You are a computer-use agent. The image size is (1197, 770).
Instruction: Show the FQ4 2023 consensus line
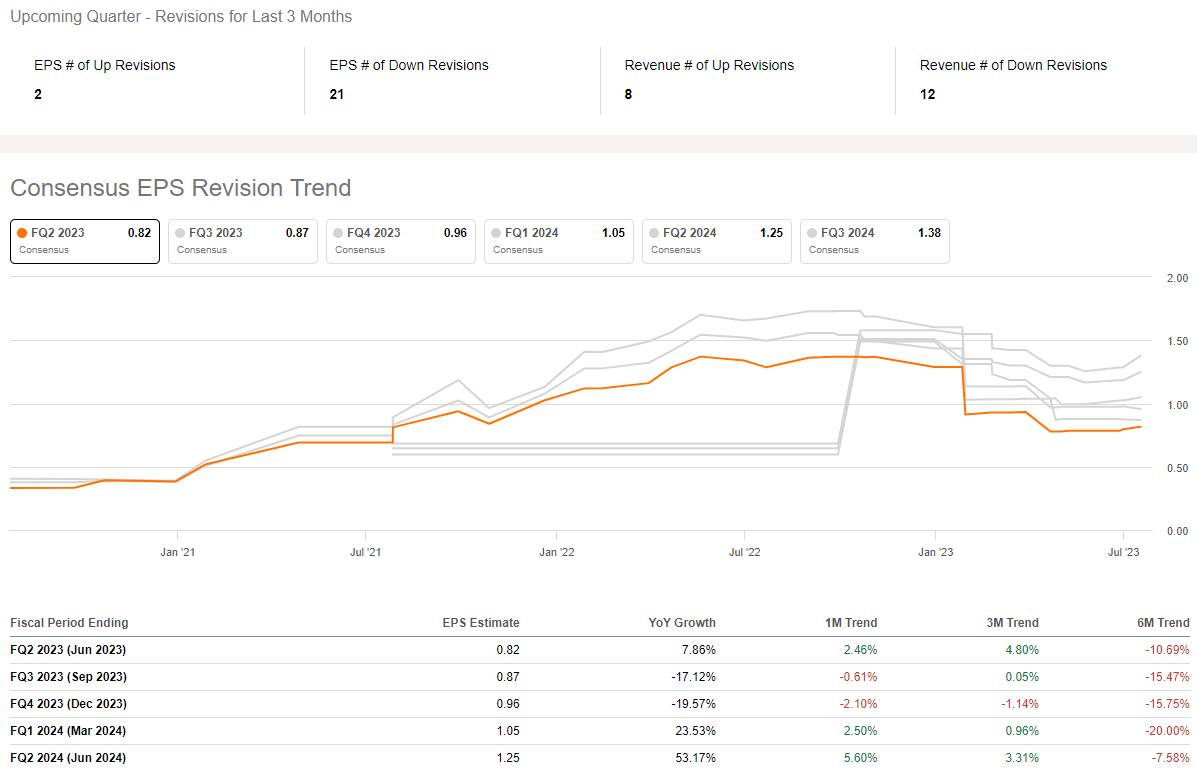pos(400,241)
